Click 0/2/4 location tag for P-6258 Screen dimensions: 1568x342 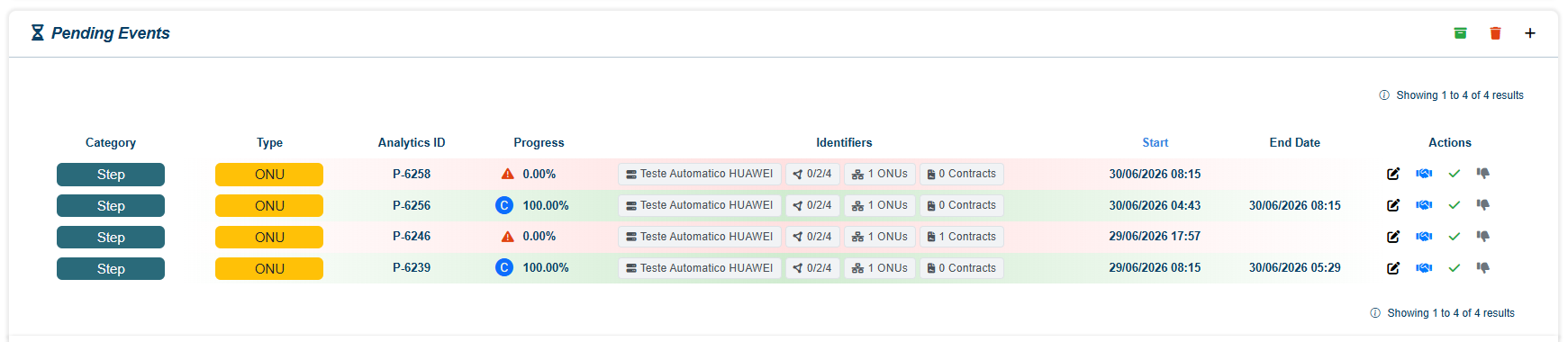(x=812, y=174)
